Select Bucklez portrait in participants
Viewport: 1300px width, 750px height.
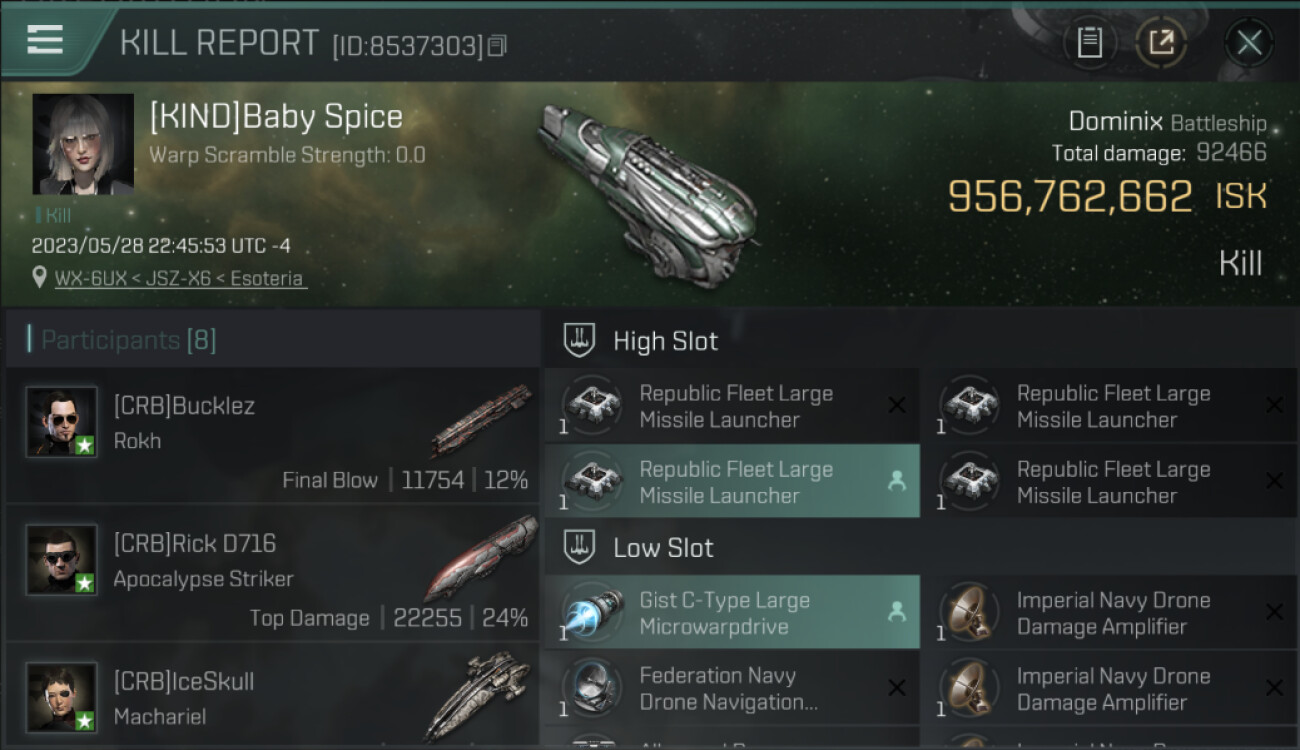click(62, 422)
